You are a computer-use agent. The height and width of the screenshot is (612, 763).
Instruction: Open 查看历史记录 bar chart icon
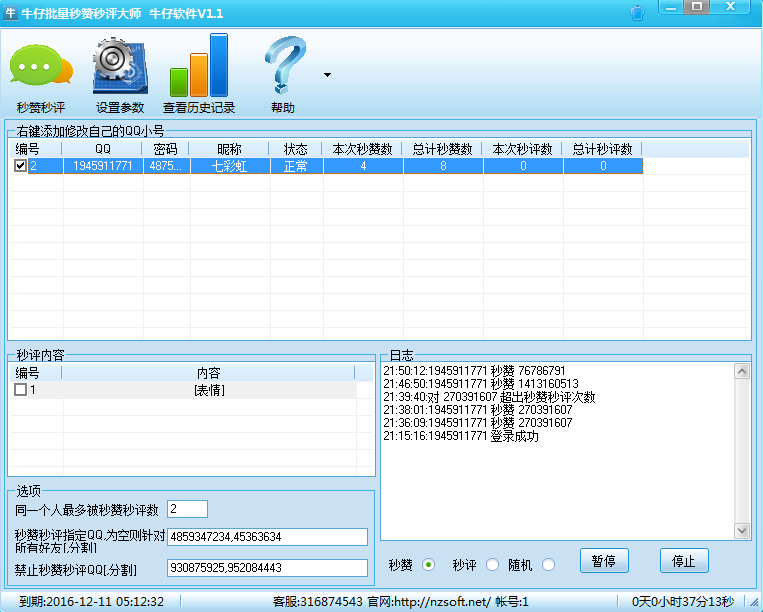pos(199,73)
